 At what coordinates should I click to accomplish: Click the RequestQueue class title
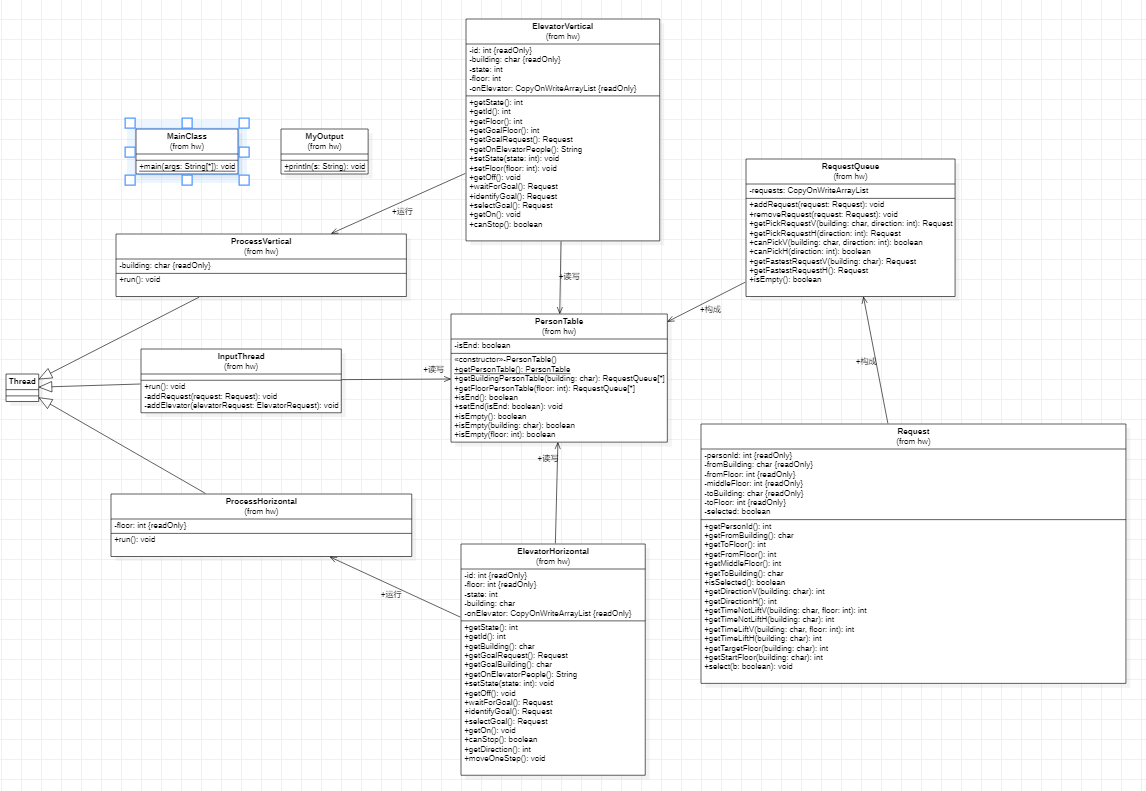click(850, 167)
